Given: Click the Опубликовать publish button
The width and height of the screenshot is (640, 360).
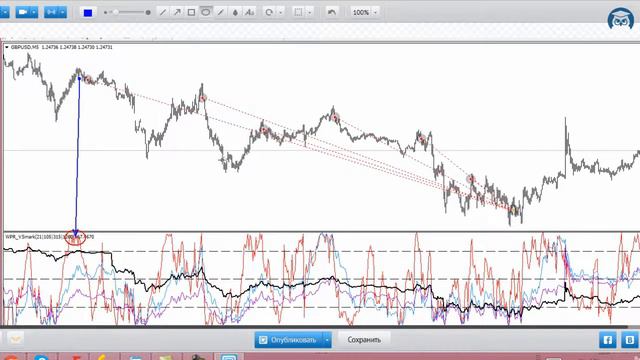Looking at the screenshot, I should pos(289,340).
